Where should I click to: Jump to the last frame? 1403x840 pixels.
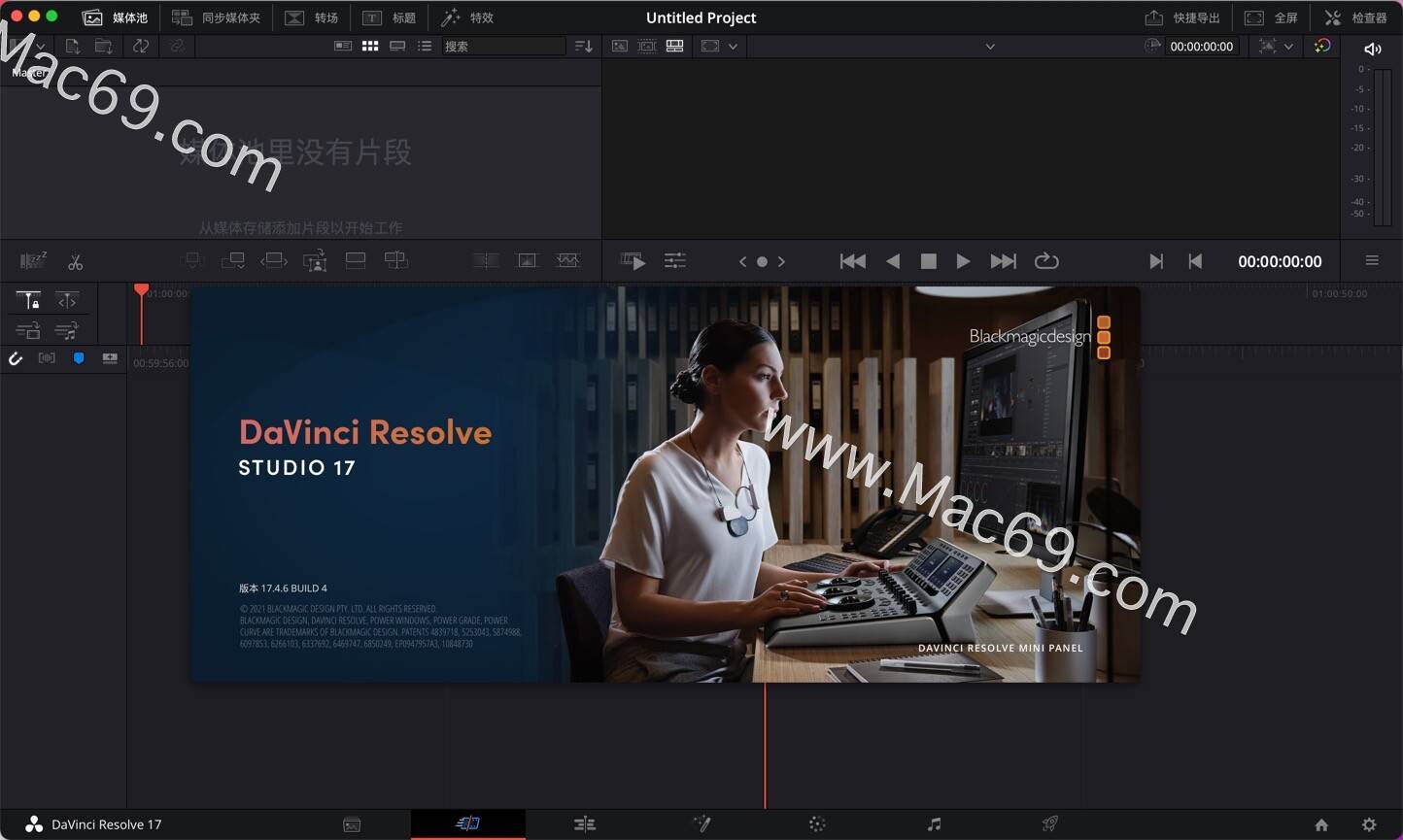[1003, 261]
